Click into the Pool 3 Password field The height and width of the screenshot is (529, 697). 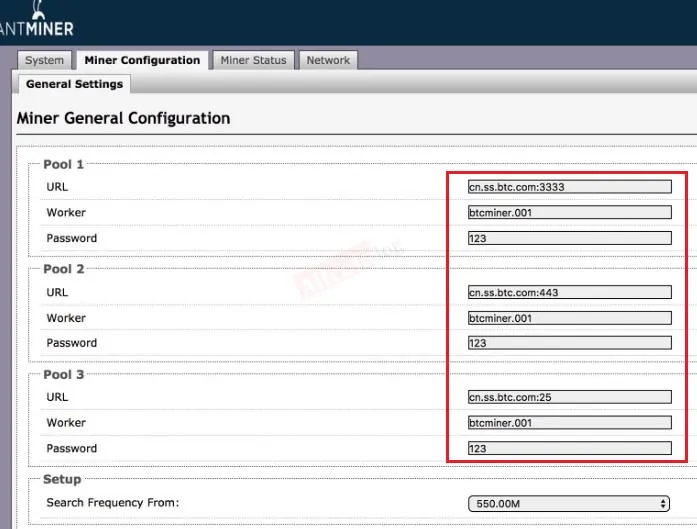coord(569,448)
